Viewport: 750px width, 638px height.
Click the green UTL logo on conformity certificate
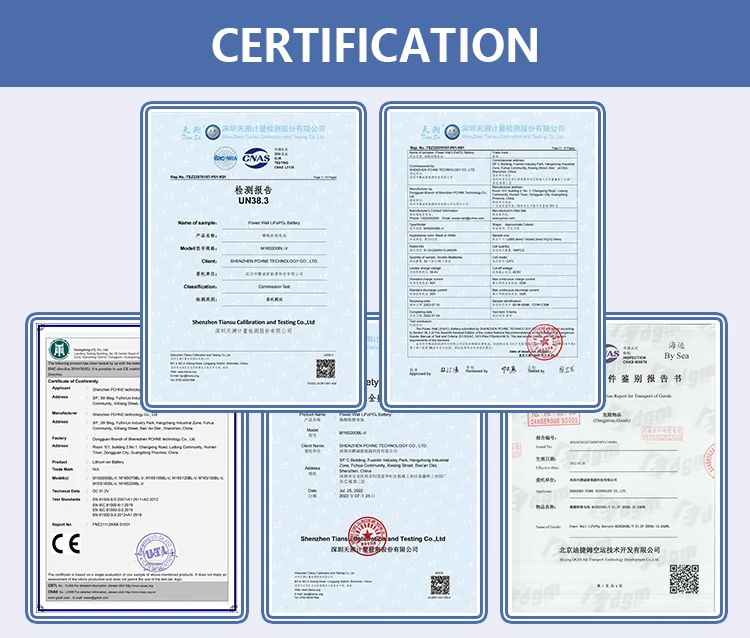[x=60, y=350]
